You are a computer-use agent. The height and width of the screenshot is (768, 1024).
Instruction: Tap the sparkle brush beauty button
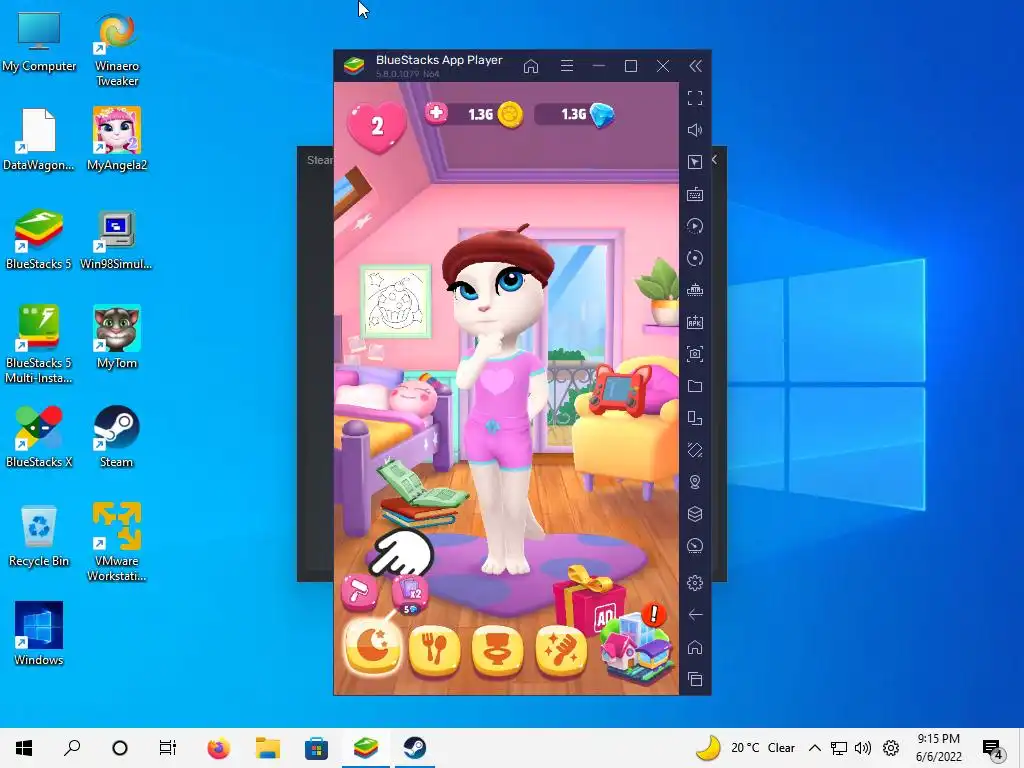(x=560, y=649)
